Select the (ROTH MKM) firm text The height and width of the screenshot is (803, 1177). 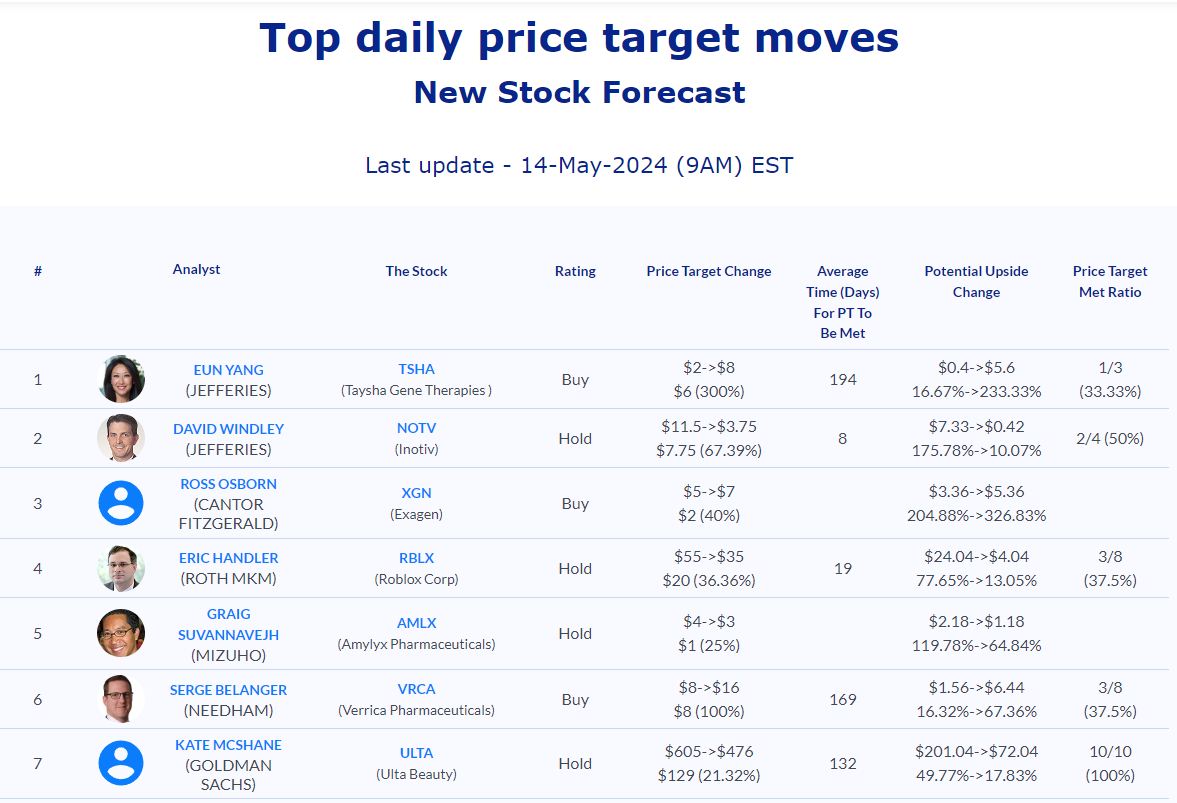228,579
